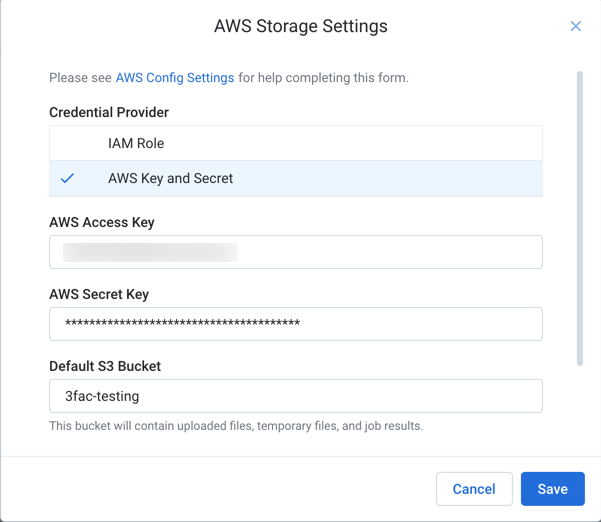Open the AWS Config Settings help link
601x522 pixels.
(x=175, y=78)
